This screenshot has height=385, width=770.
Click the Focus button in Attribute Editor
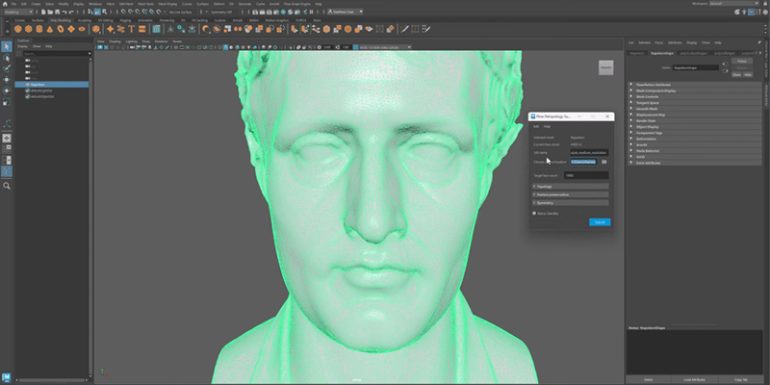pos(742,61)
